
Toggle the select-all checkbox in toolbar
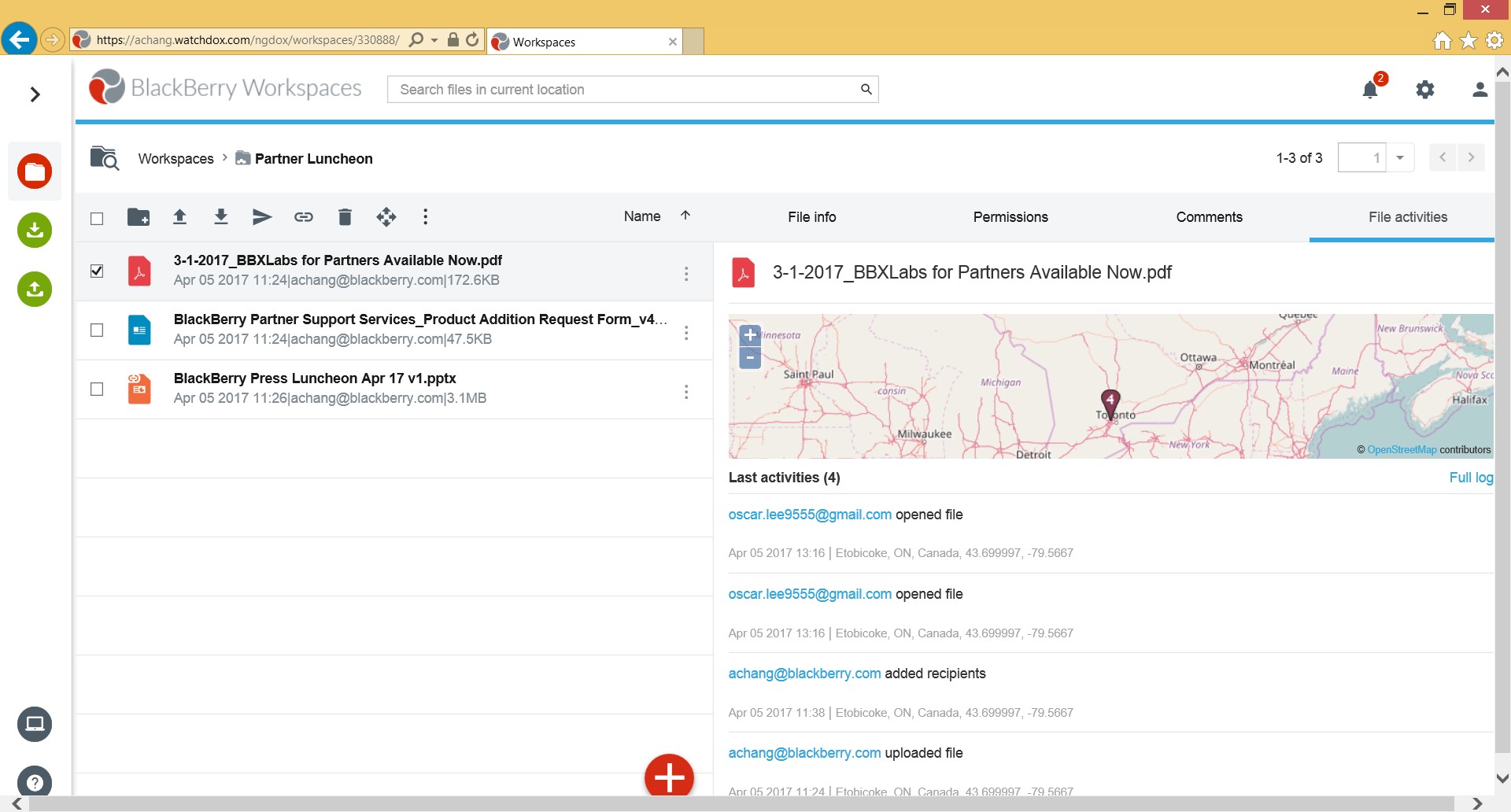[97, 218]
